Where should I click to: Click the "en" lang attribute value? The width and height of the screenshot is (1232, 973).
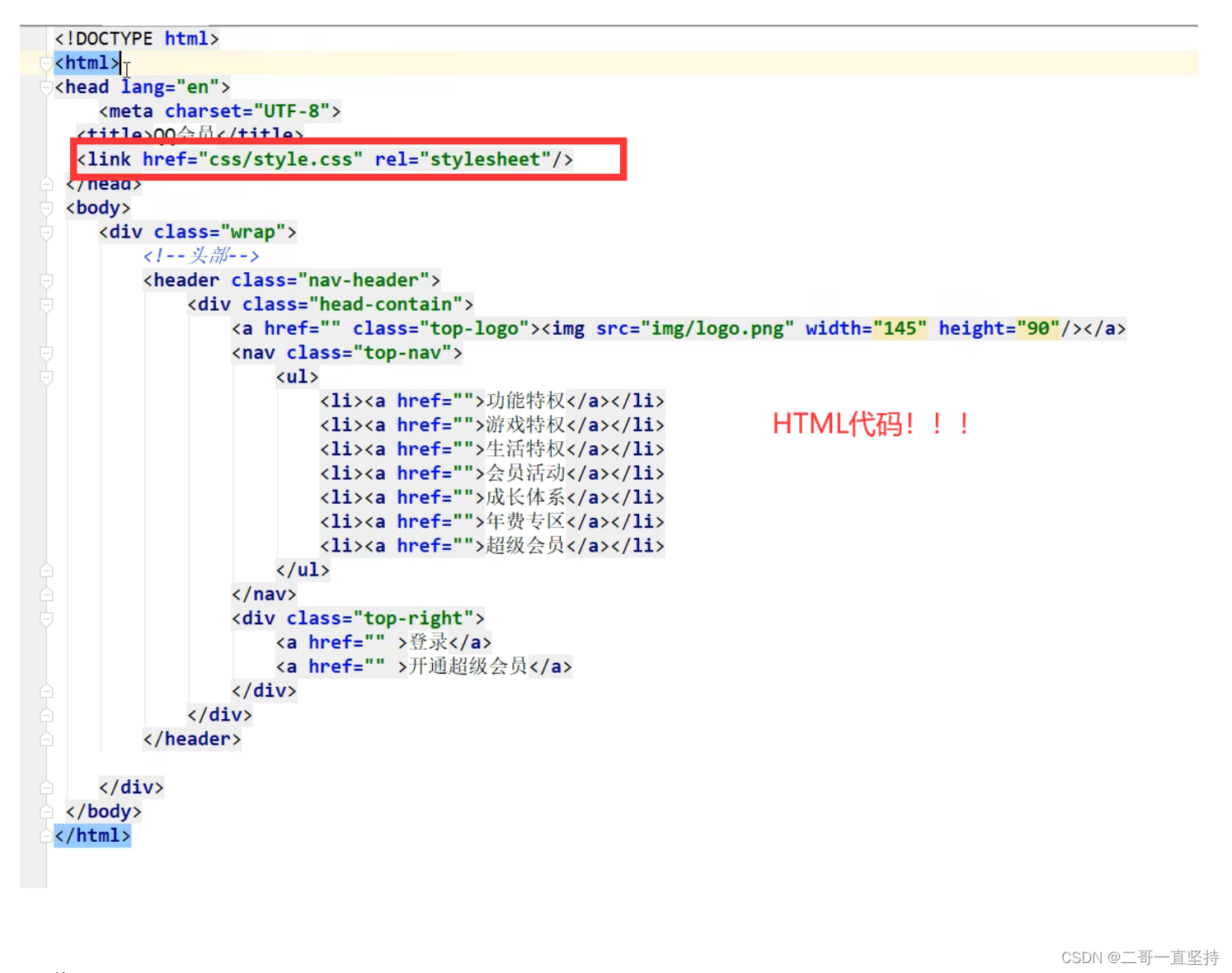pos(198,87)
